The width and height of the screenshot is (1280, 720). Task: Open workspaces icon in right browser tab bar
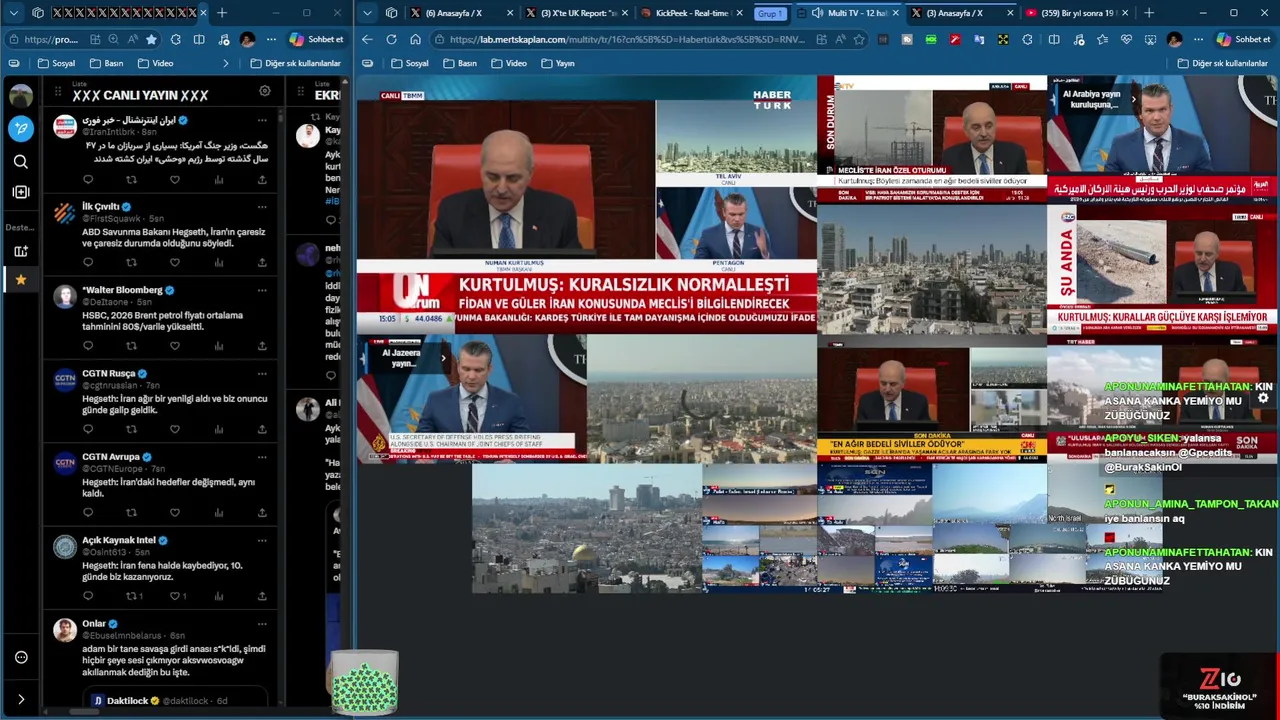click(x=392, y=13)
